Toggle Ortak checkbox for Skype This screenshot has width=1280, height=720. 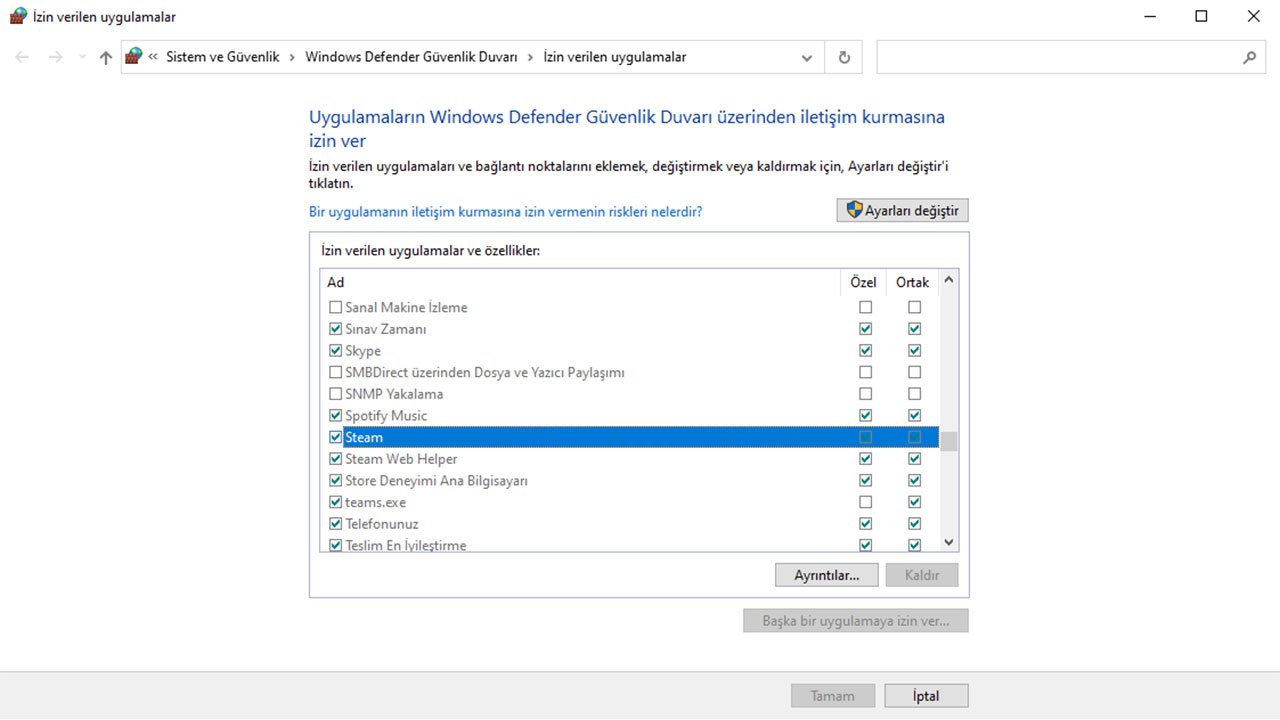915,351
